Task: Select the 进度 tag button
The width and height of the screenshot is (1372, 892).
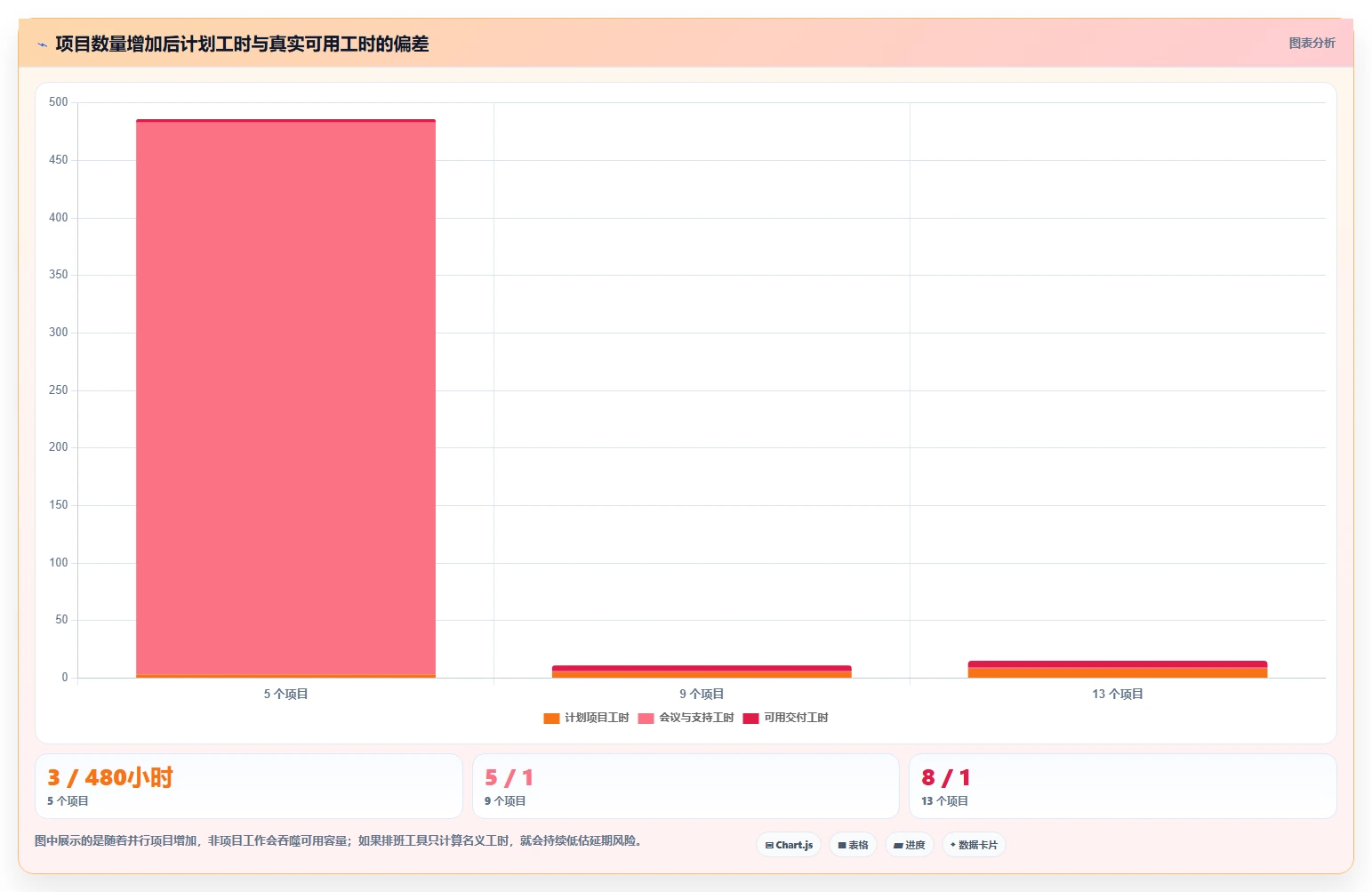Action: click(x=909, y=845)
